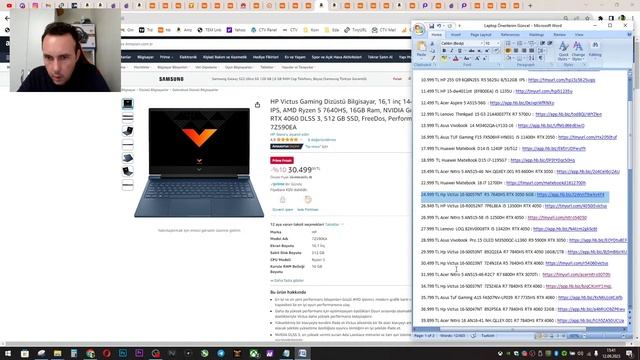Viewport: 640px width, 360px height.
Task: Cut the selection using ribbon scissors icon
Action: (x=432, y=44)
